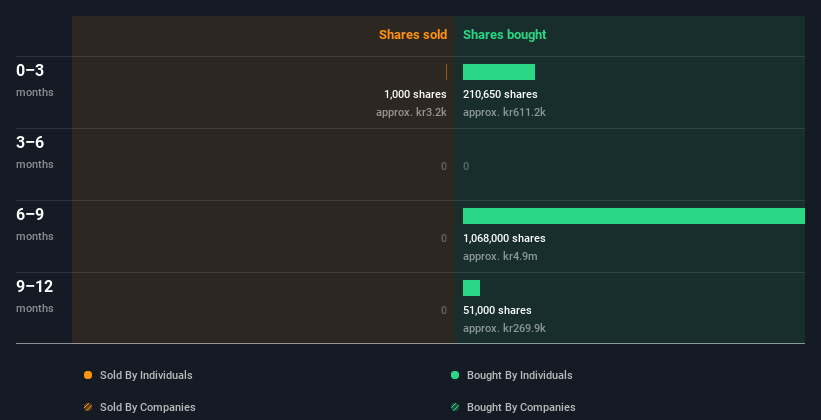Click the 1,000 shares sold label
The height and width of the screenshot is (420, 821).
click(x=415, y=95)
